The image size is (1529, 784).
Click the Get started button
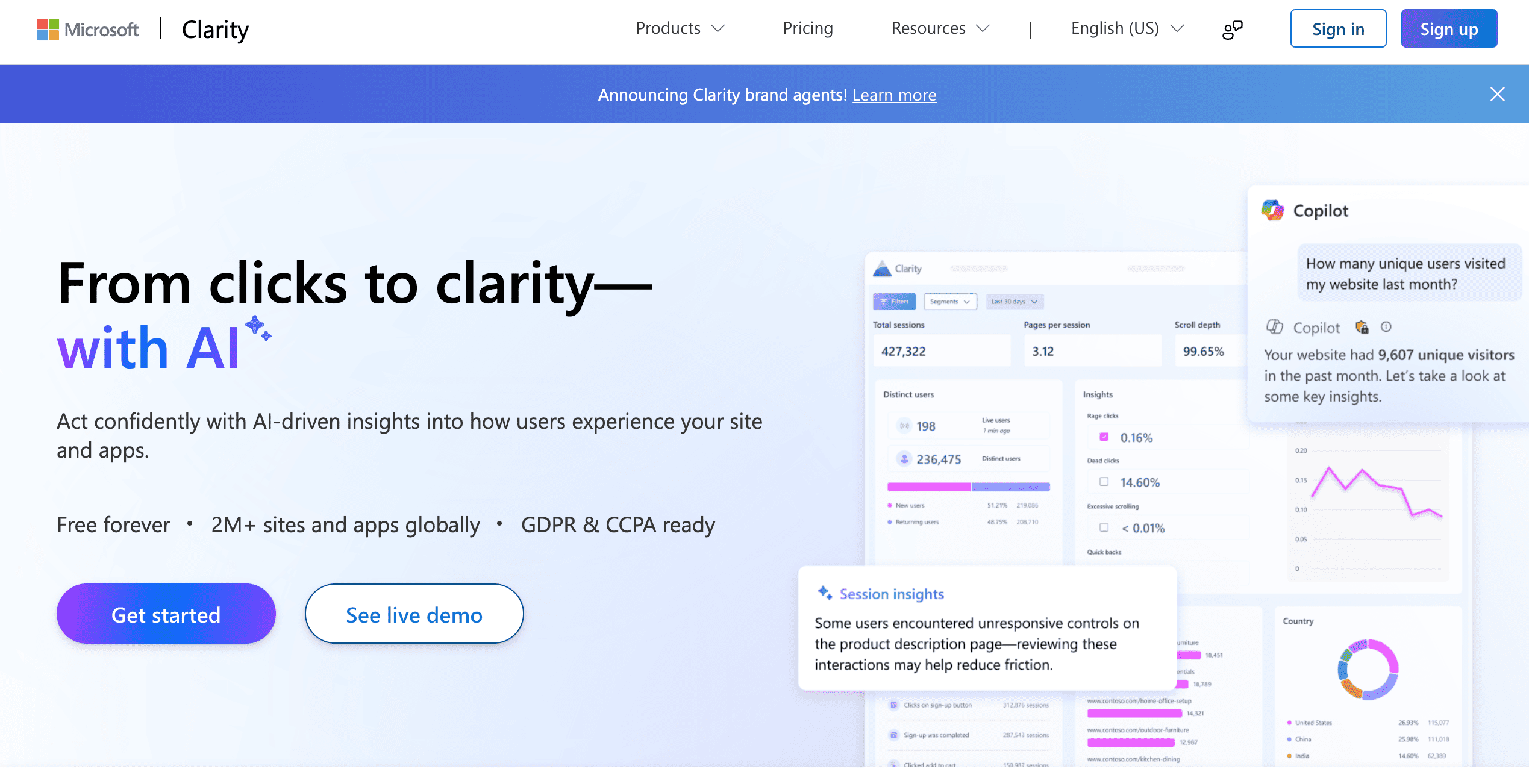coord(166,614)
